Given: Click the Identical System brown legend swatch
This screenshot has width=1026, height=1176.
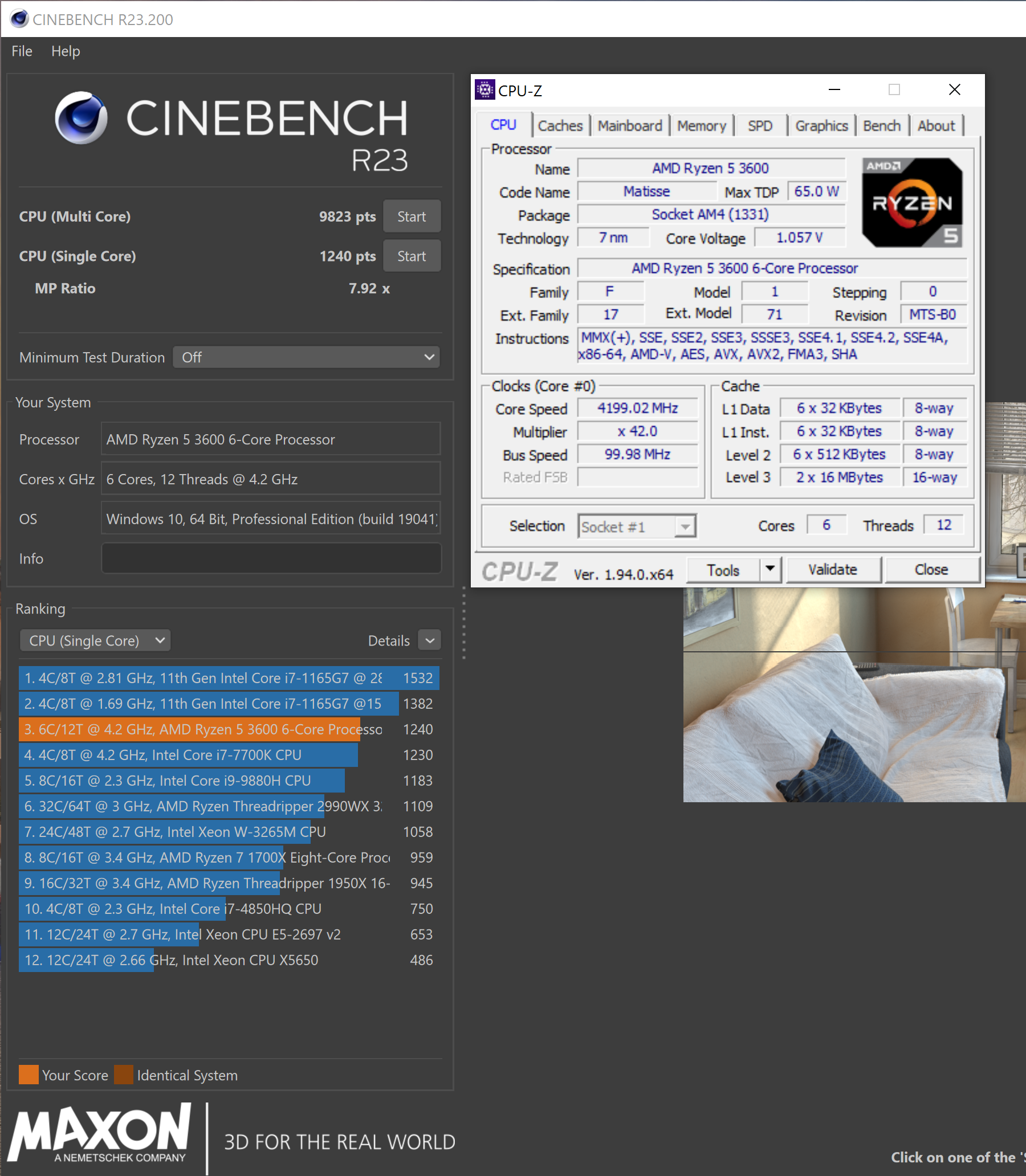Looking at the screenshot, I should pos(124,1075).
